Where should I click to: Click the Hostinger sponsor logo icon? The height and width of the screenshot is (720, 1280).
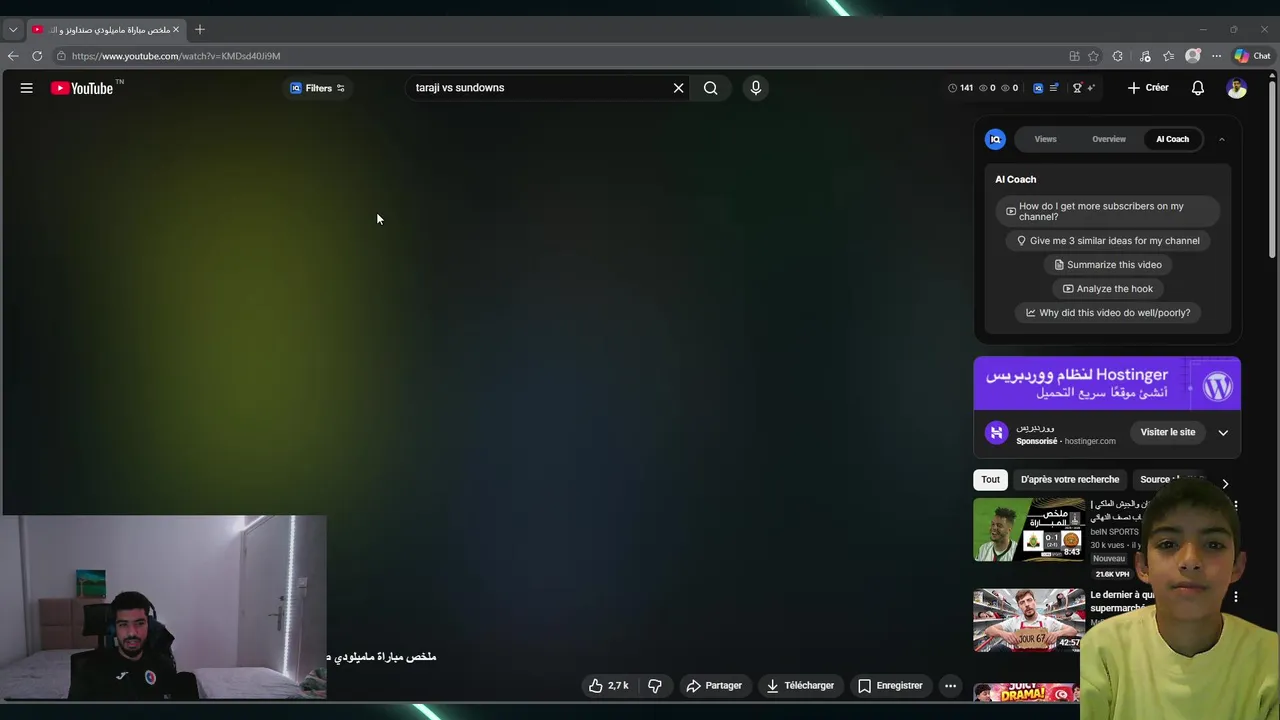(x=995, y=432)
